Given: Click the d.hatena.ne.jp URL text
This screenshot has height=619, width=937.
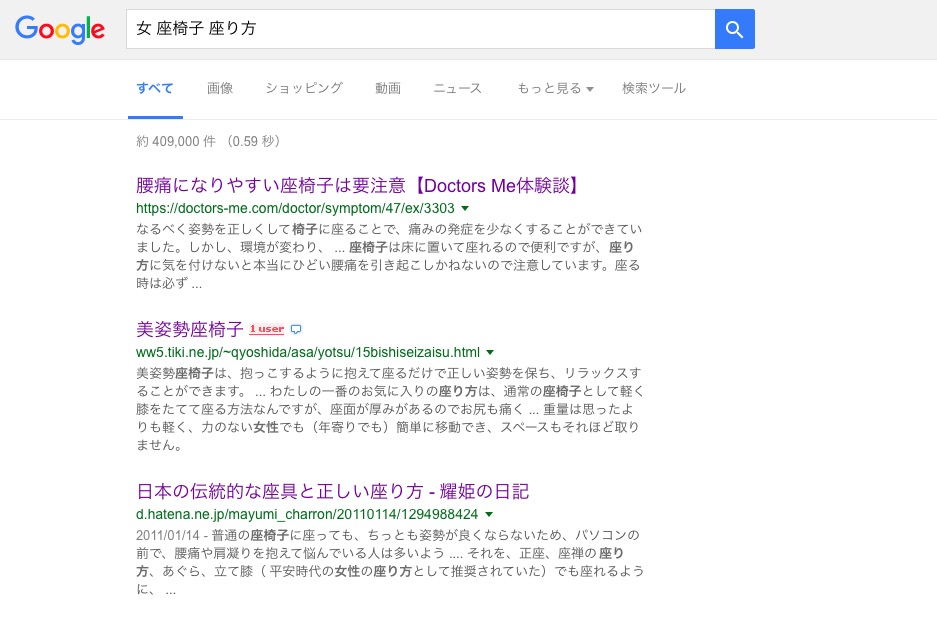Looking at the screenshot, I should [x=307, y=514].
